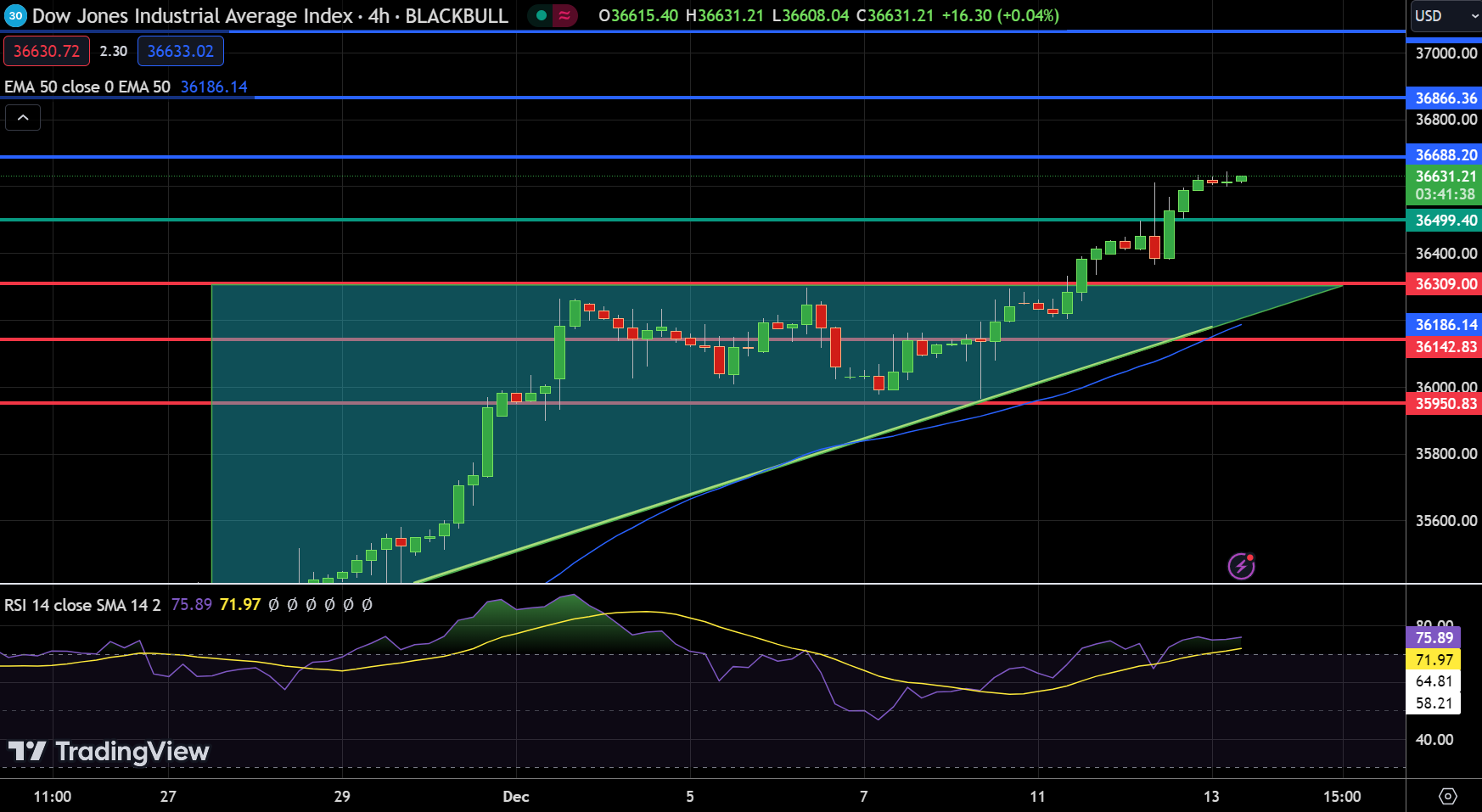Click the 64.81 RSI scale label

pos(1434,681)
